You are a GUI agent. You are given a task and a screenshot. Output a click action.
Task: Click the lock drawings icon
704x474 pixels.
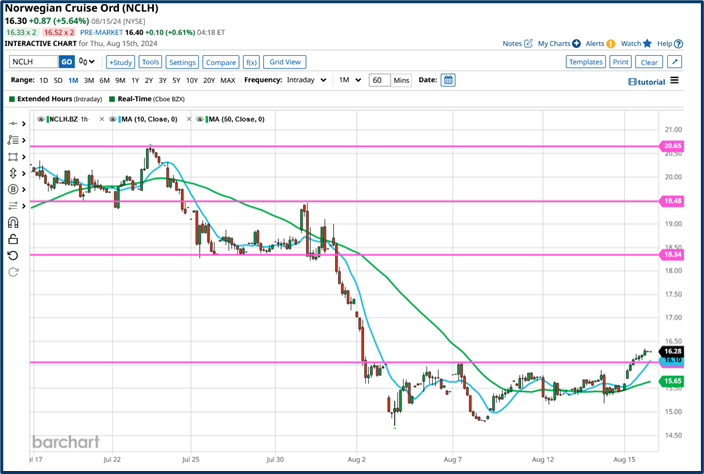click(13, 239)
